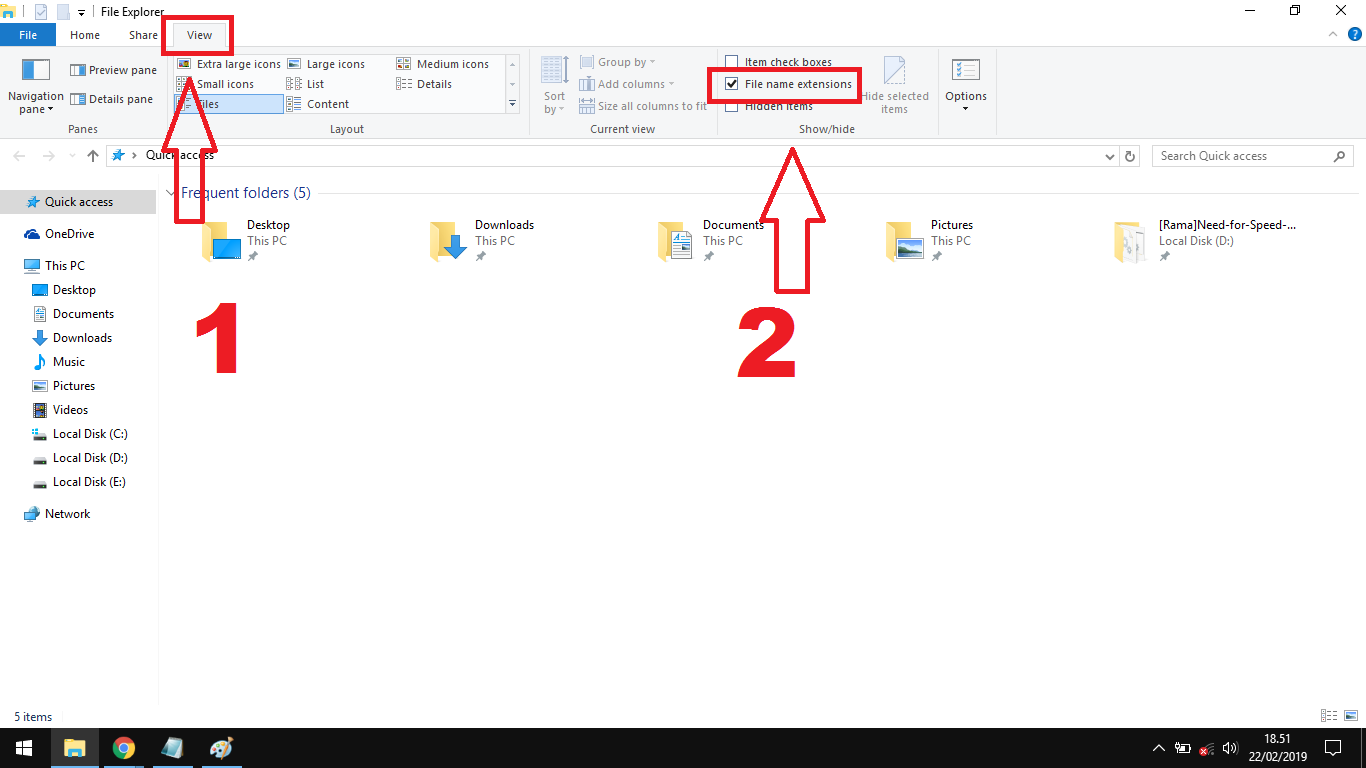Open the Action Center notifications
This screenshot has width=1366, height=768.
(x=1333, y=748)
